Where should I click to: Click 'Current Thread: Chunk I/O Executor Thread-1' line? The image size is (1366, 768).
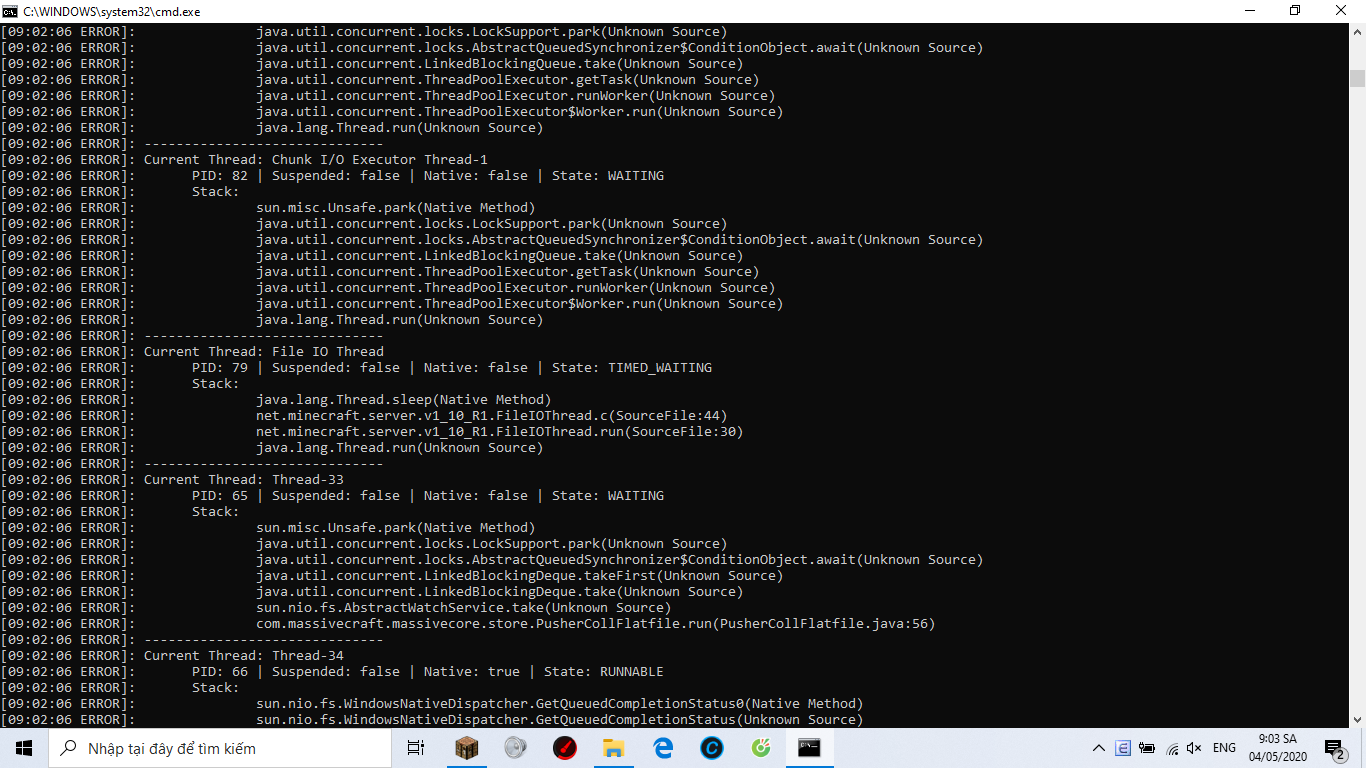tap(316, 160)
